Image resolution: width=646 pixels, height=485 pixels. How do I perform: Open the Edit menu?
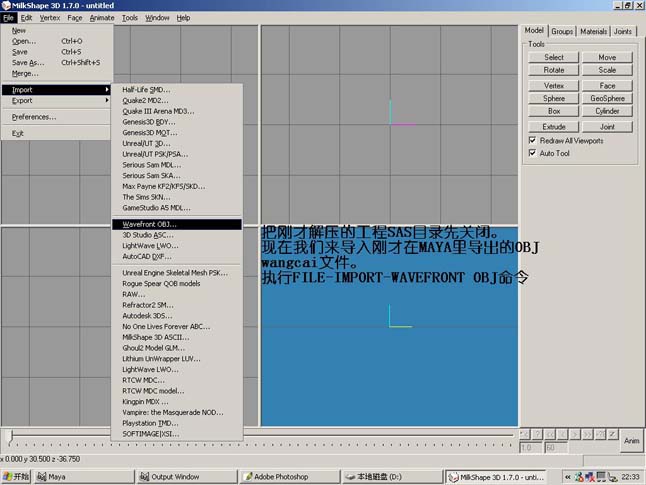tap(26, 18)
